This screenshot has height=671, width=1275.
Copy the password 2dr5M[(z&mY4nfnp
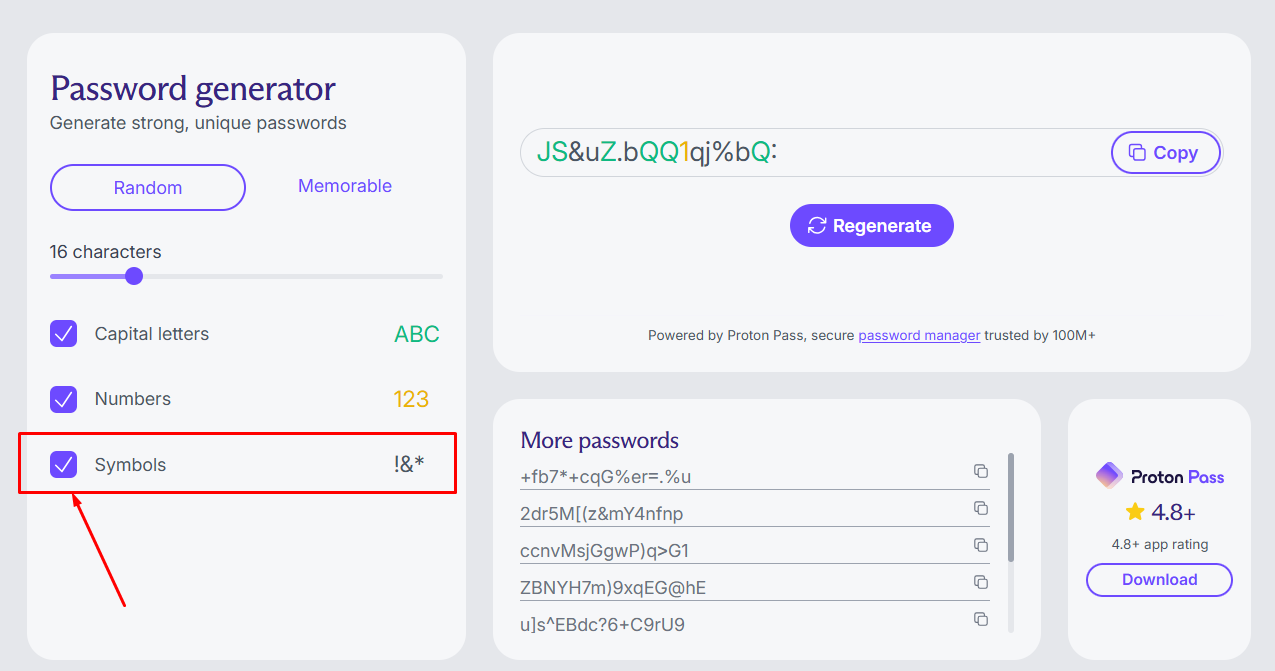coord(981,508)
